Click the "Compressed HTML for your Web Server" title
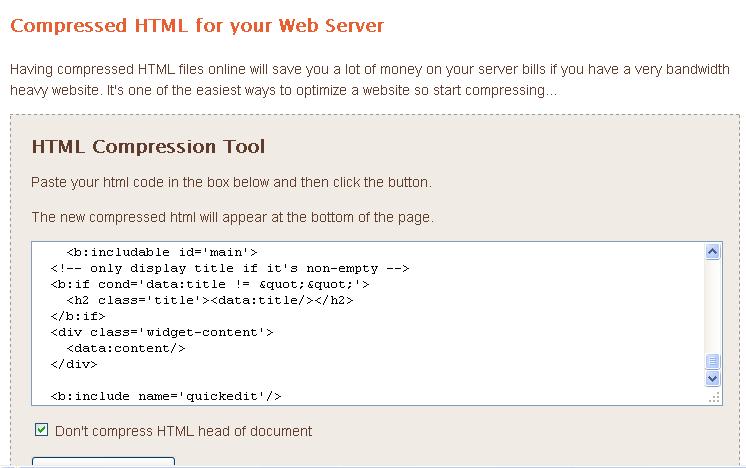This screenshot has width=746, height=468. 197,26
